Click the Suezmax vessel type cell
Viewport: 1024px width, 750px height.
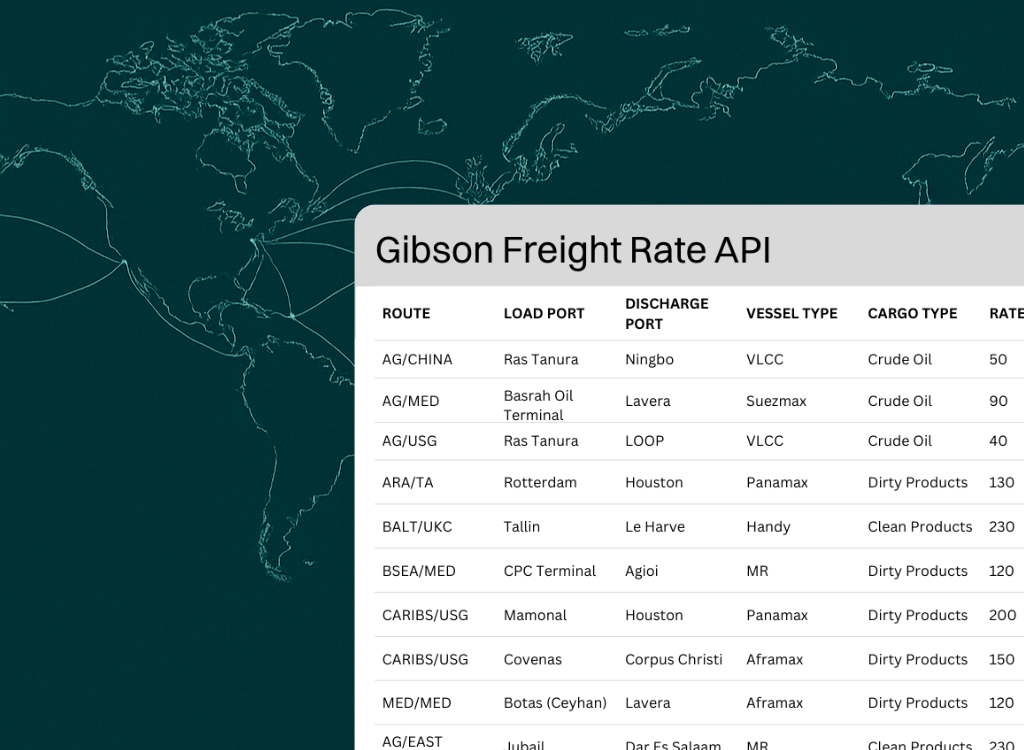[x=776, y=401]
